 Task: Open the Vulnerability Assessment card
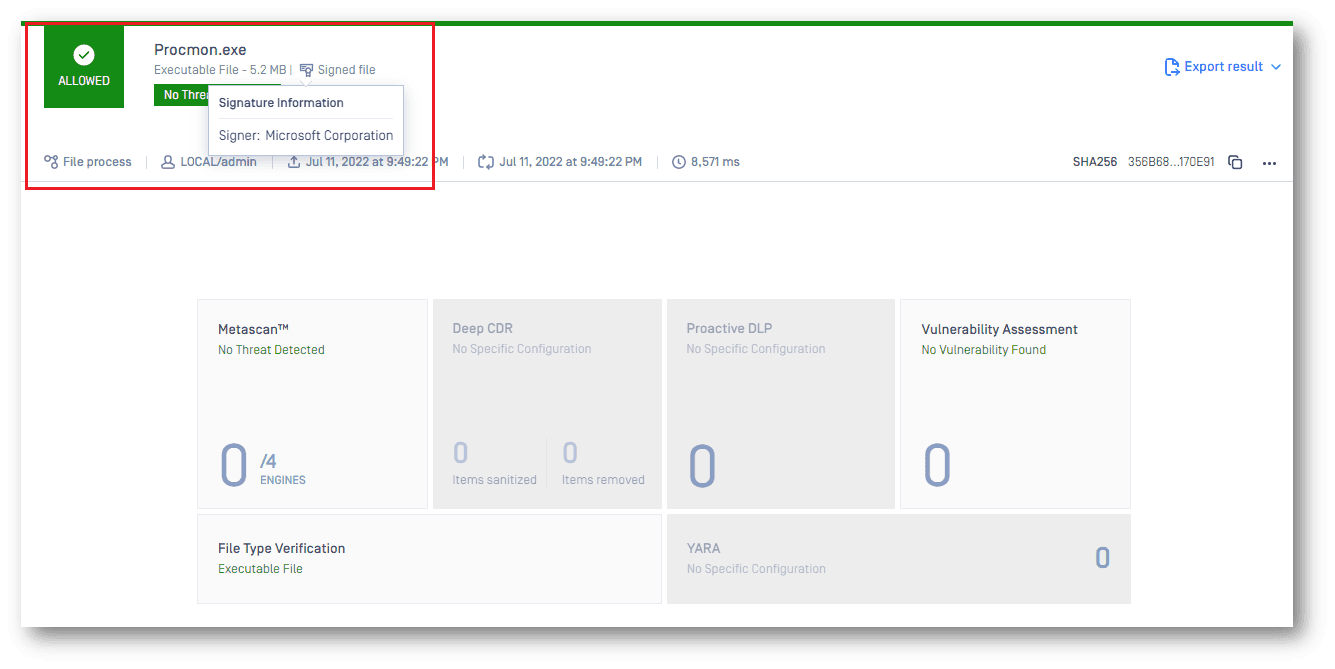point(1015,404)
